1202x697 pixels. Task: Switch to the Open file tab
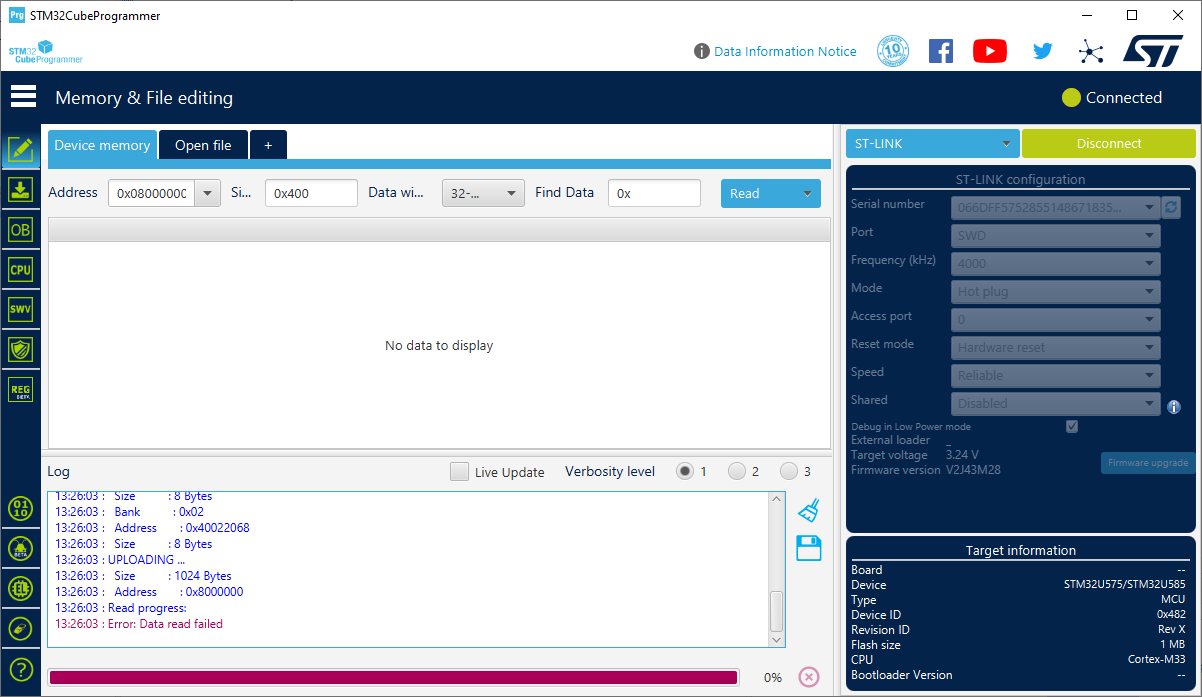pos(203,144)
